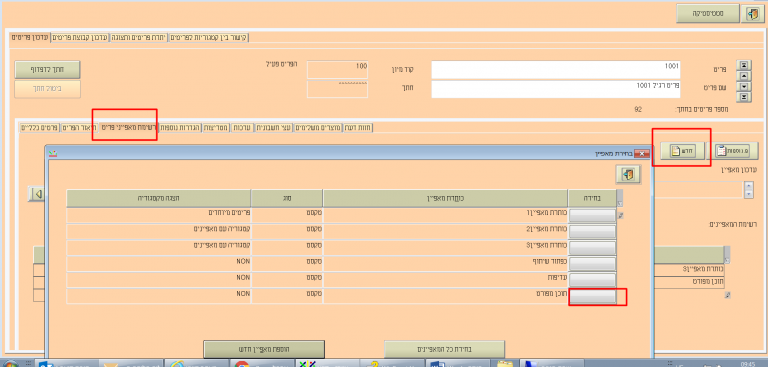Click the חתך field beneath the 100 field

pyautogui.click(x=337, y=89)
